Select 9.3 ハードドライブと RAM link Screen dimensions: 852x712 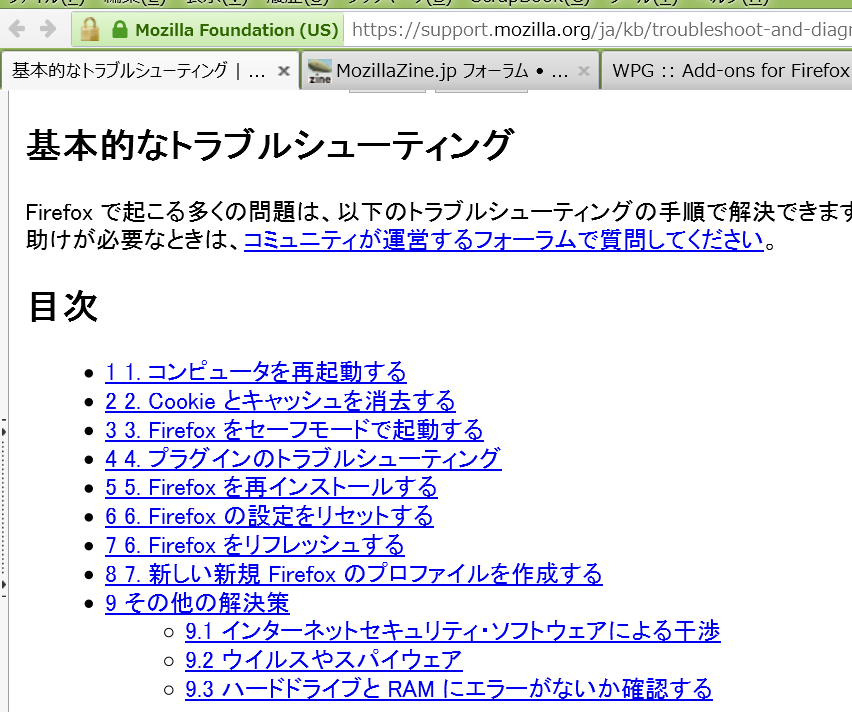tap(448, 689)
